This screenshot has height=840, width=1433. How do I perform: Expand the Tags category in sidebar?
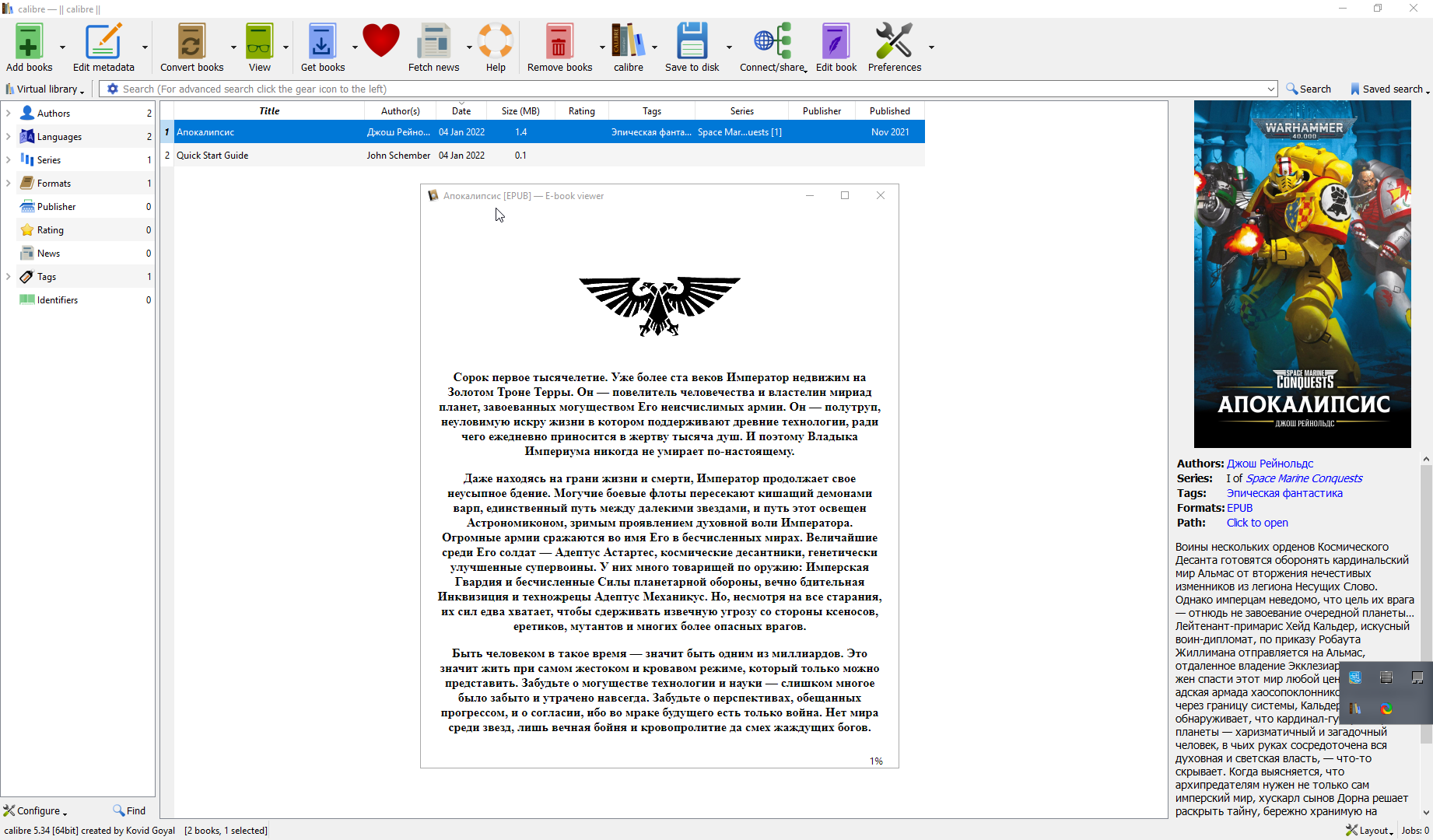(9, 277)
